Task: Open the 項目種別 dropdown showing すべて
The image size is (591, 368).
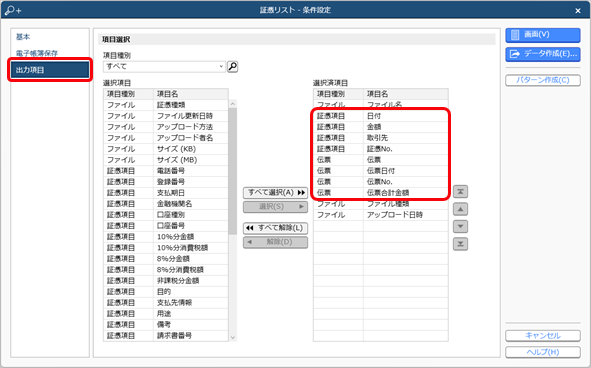Action: tap(164, 67)
